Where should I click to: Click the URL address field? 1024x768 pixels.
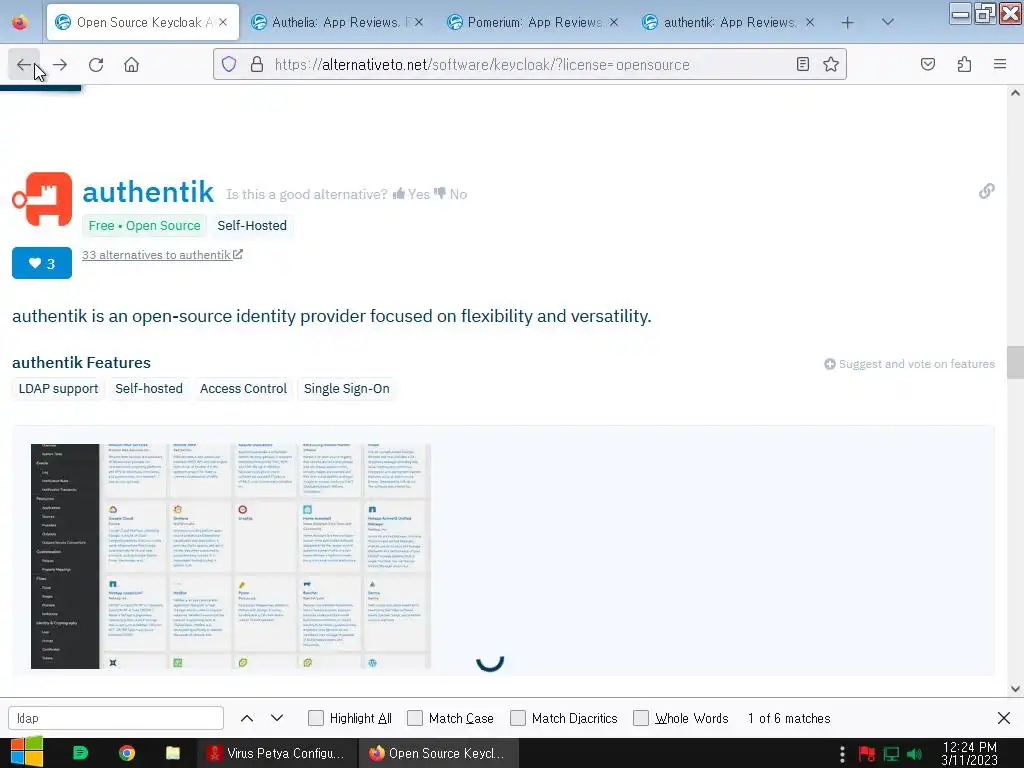(x=529, y=64)
